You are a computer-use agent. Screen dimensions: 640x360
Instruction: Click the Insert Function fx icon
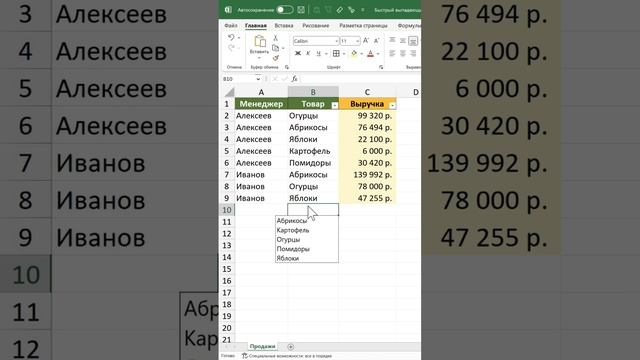pyautogui.click(x=294, y=79)
